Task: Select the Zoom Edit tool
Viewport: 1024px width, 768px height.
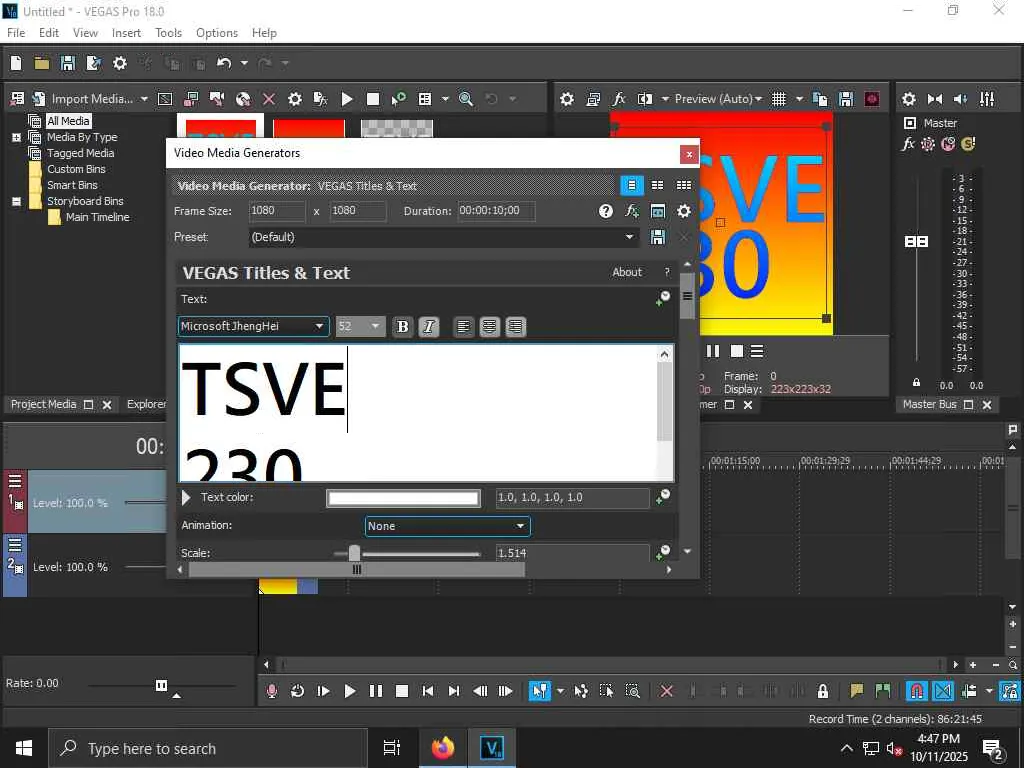Action: 632,691
